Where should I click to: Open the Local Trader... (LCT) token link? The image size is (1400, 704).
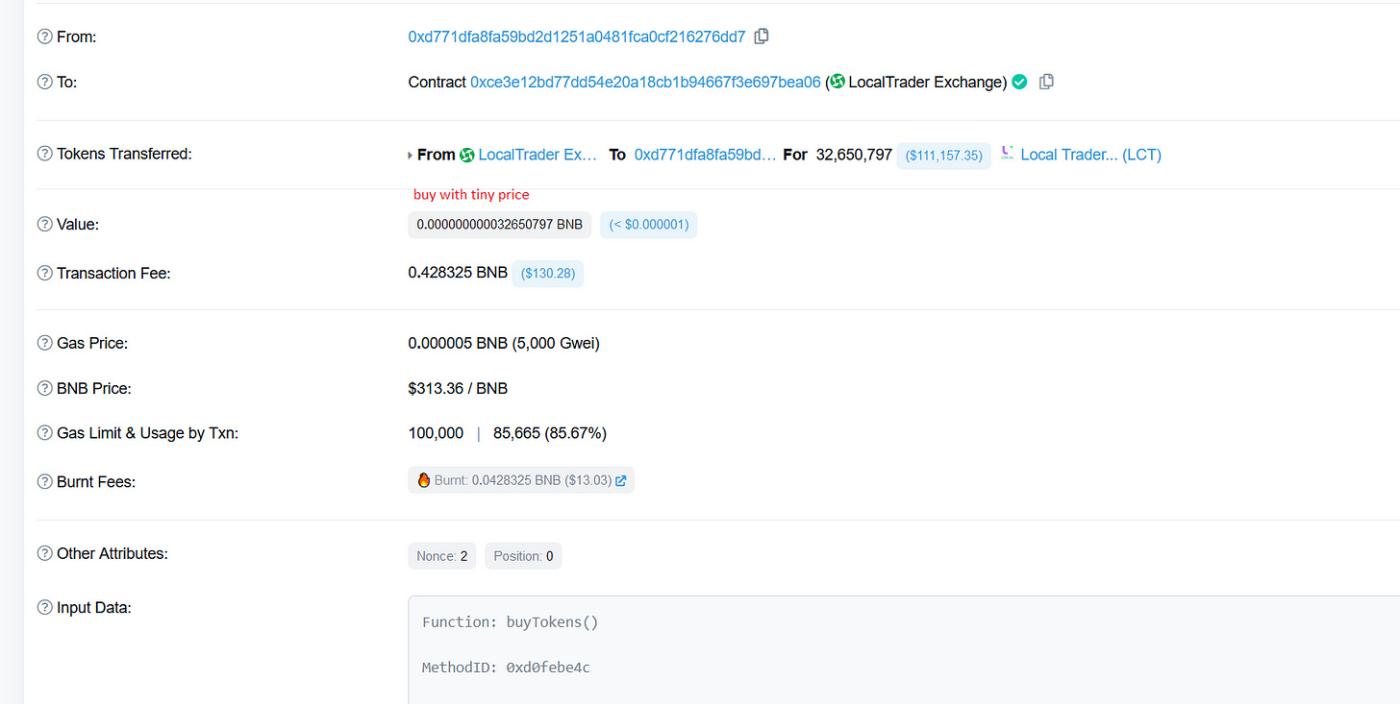(x=1090, y=155)
